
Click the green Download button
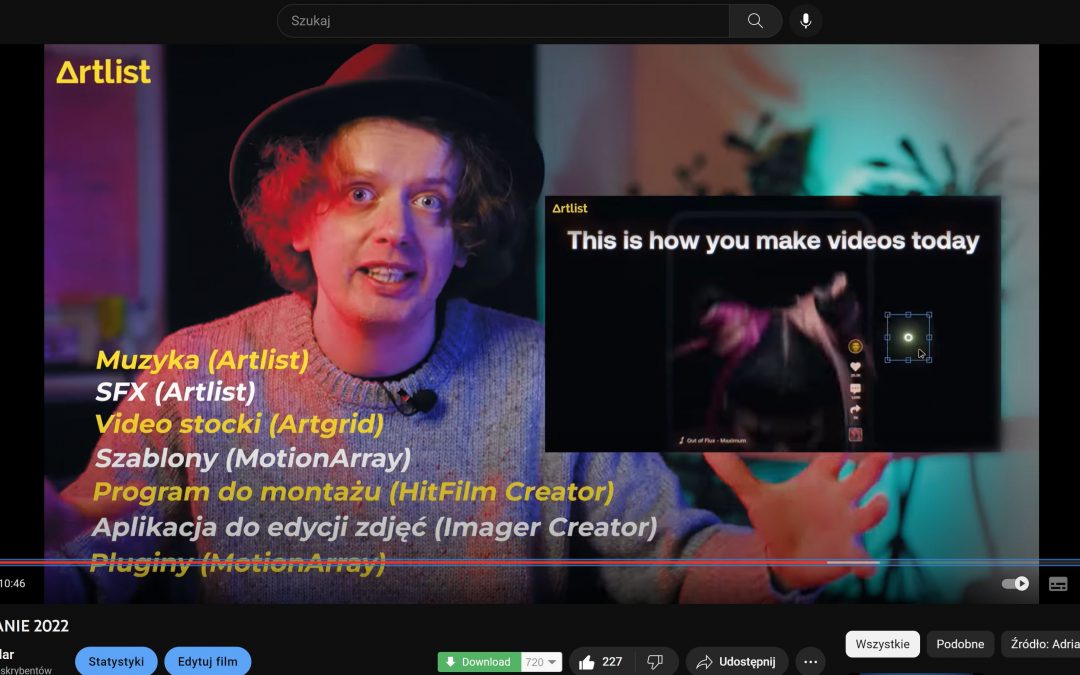[x=479, y=662]
